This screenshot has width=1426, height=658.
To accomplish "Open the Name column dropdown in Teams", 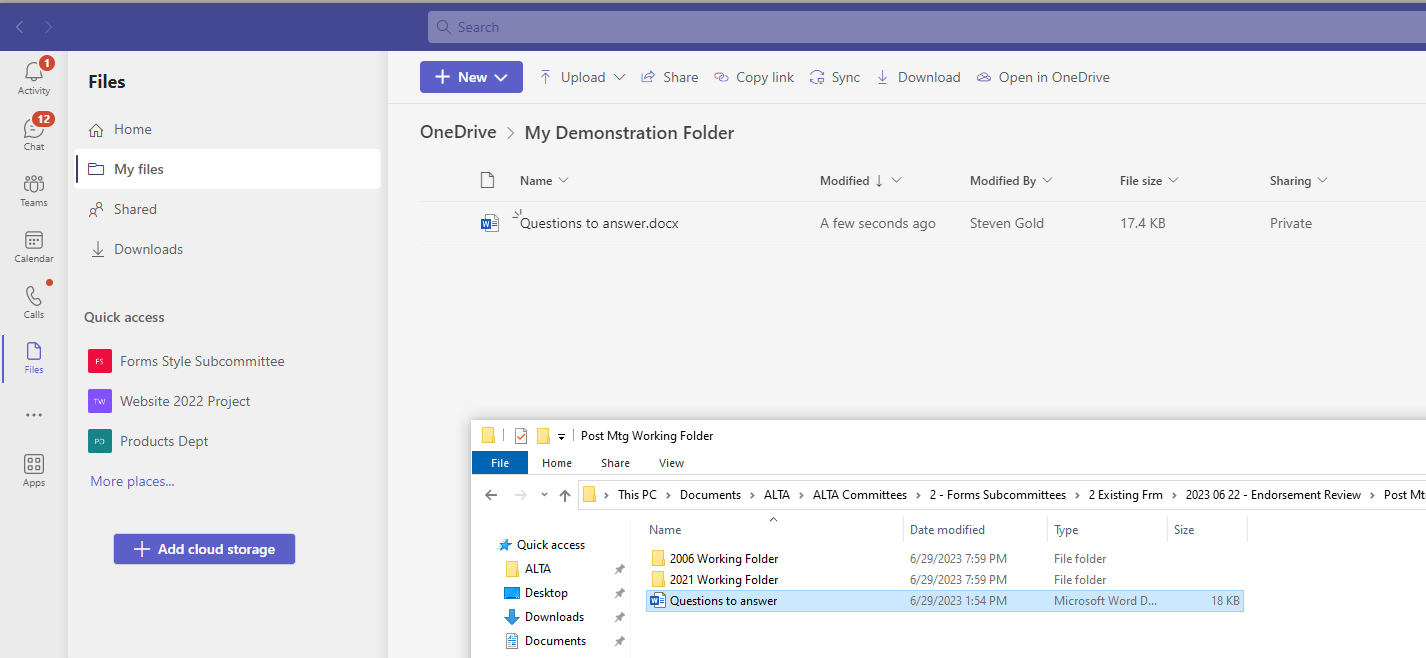I will (x=563, y=181).
